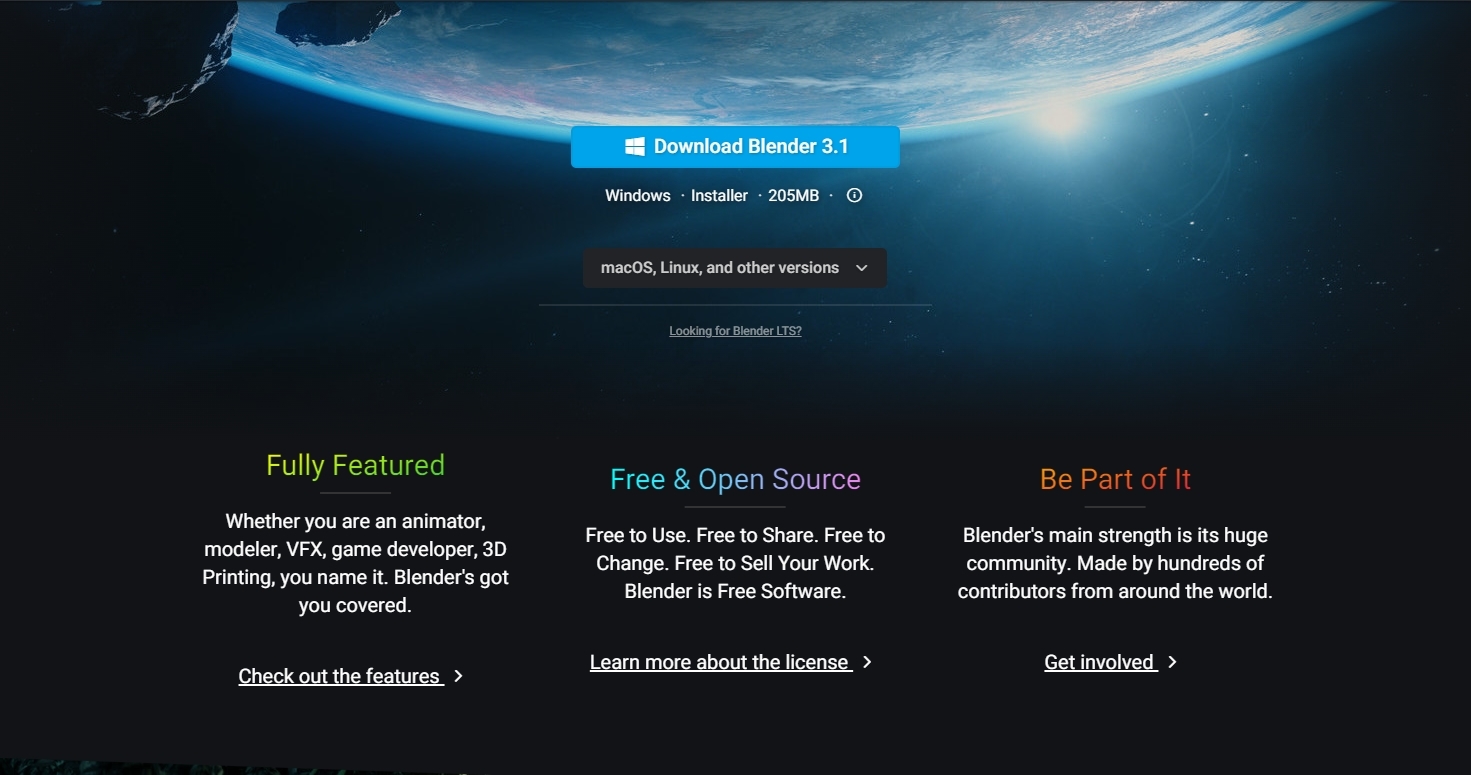This screenshot has width=1471, height=775.
Task: Select the Be Part of It heading
Action: pos(1115,479)
